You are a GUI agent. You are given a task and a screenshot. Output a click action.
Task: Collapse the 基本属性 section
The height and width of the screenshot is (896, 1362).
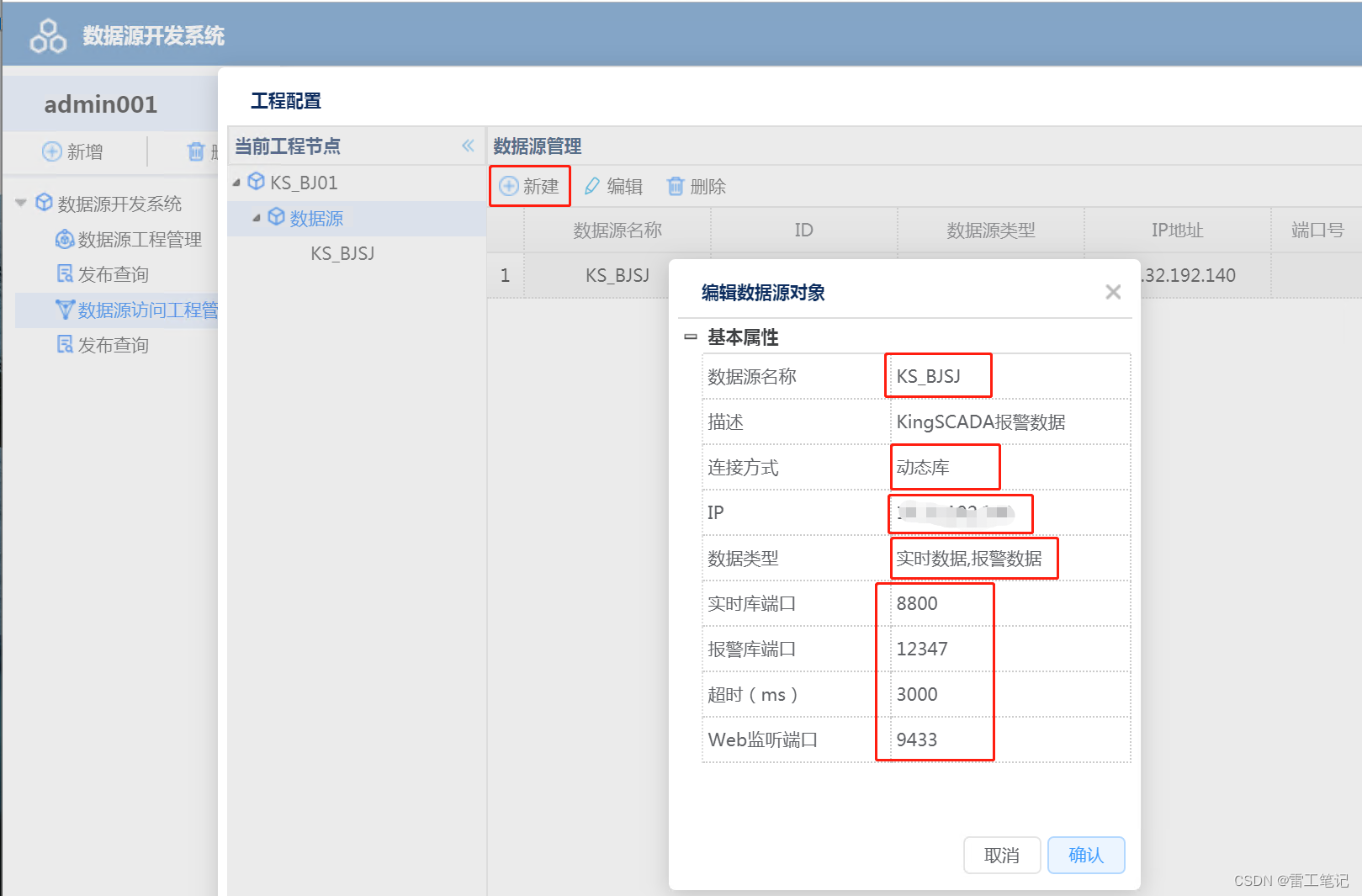pyautogui.click(x=691, y=337)
